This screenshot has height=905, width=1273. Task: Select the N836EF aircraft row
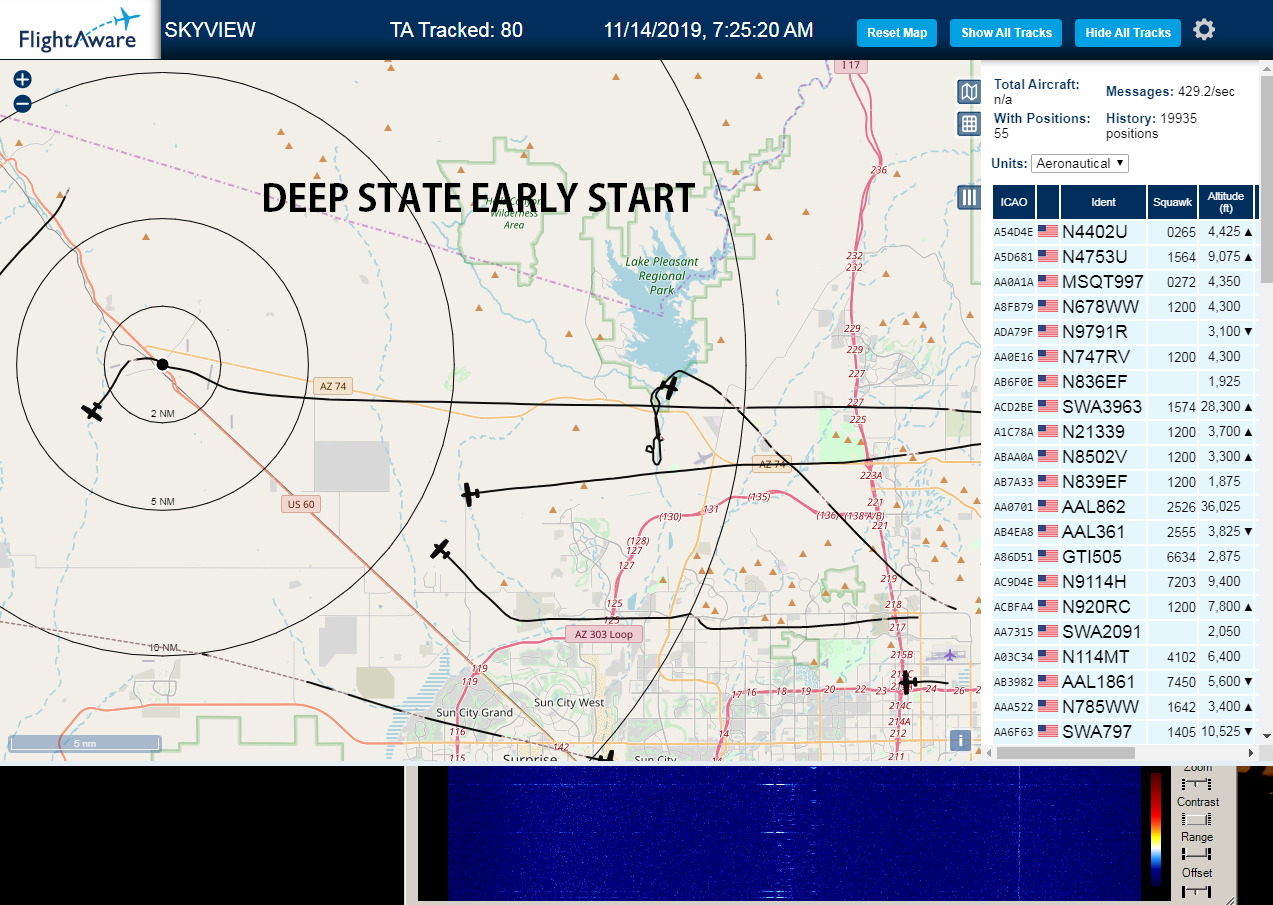pos(1124,381)
